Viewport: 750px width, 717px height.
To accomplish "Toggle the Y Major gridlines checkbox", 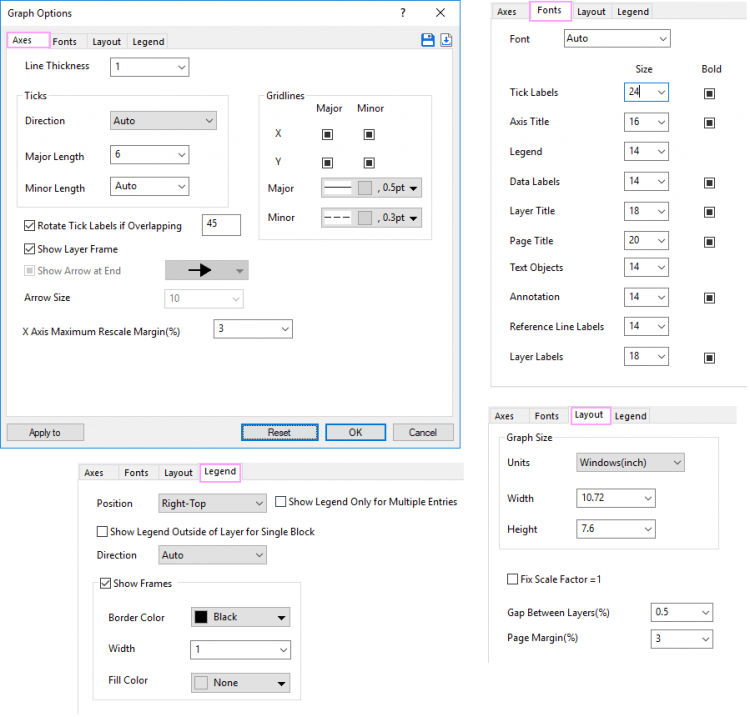I will pos(327,163).
